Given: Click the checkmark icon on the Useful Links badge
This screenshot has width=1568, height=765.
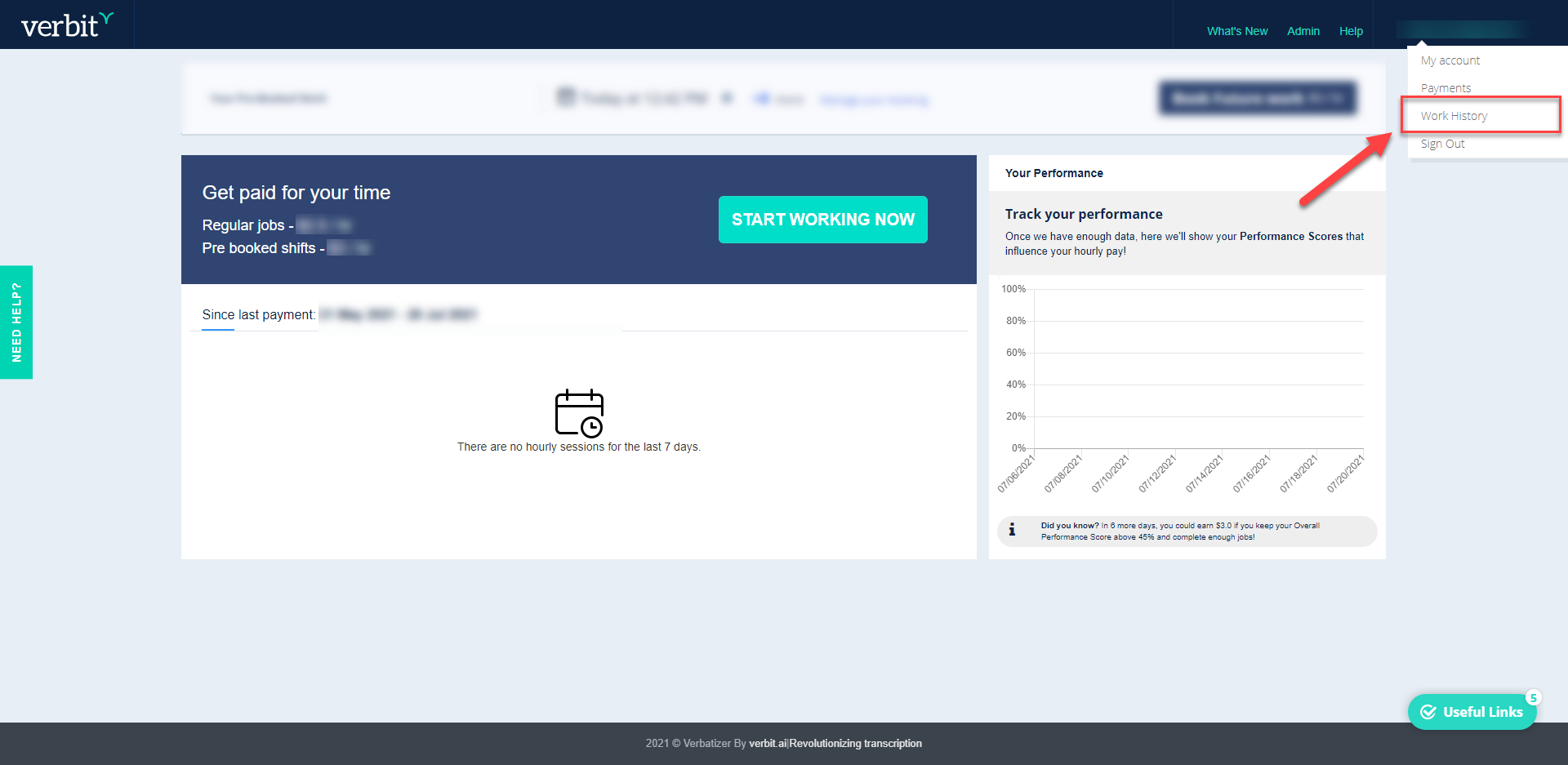Looking at the screenshot, I should 1428,711.
